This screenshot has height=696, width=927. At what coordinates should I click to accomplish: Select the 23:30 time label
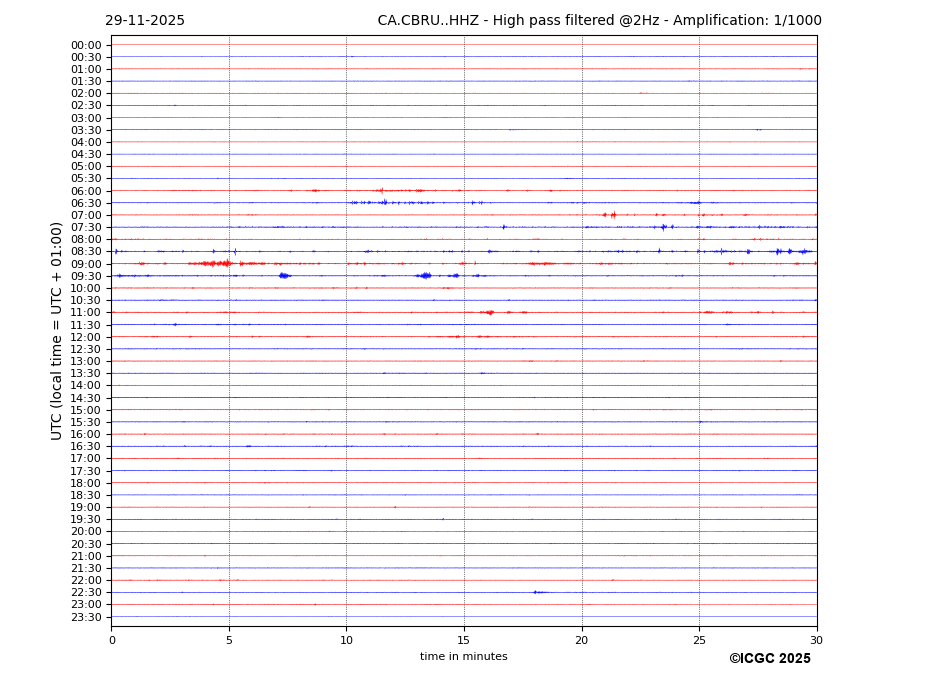85,617
